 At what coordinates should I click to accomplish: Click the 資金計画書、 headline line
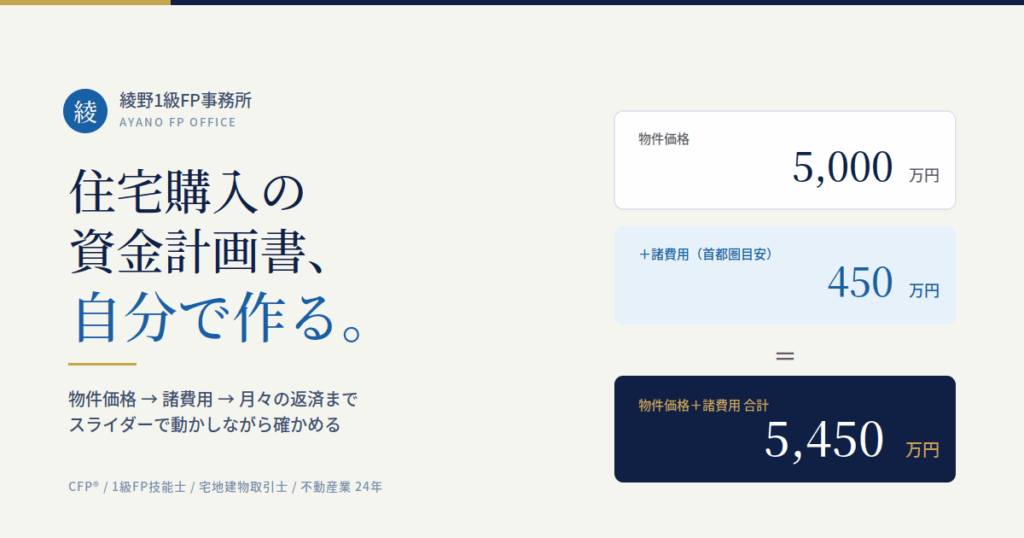pos(198,251)
